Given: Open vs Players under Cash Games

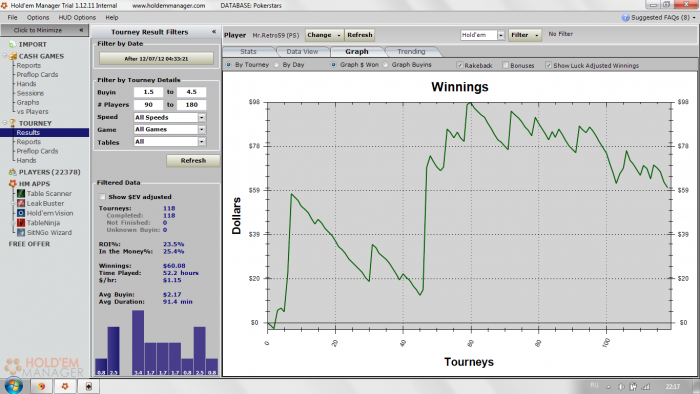Looking at the screenshot, I should (32, 112).
